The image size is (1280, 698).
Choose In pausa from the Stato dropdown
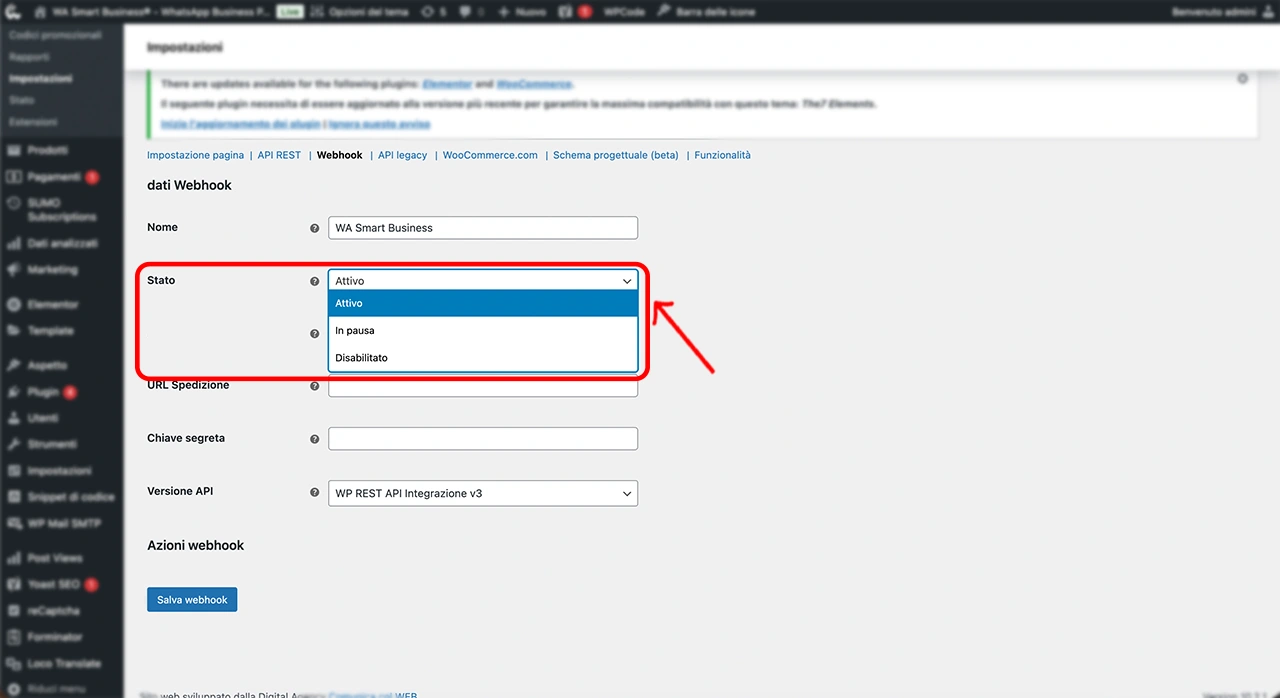pyautogui.click(x=482, y=330)
